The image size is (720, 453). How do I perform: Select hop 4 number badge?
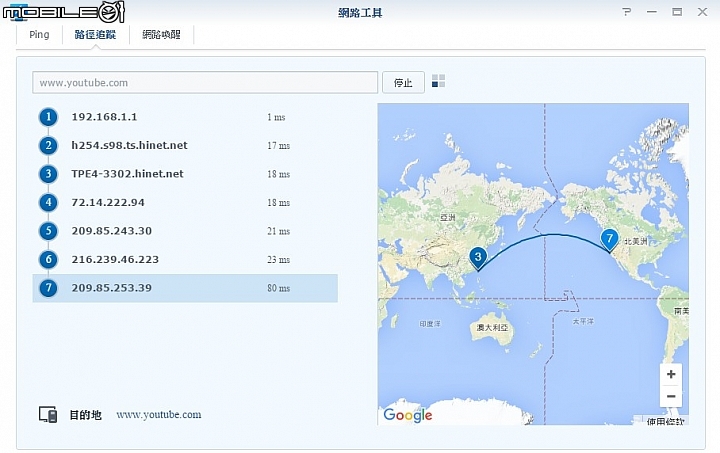point(48,202)
